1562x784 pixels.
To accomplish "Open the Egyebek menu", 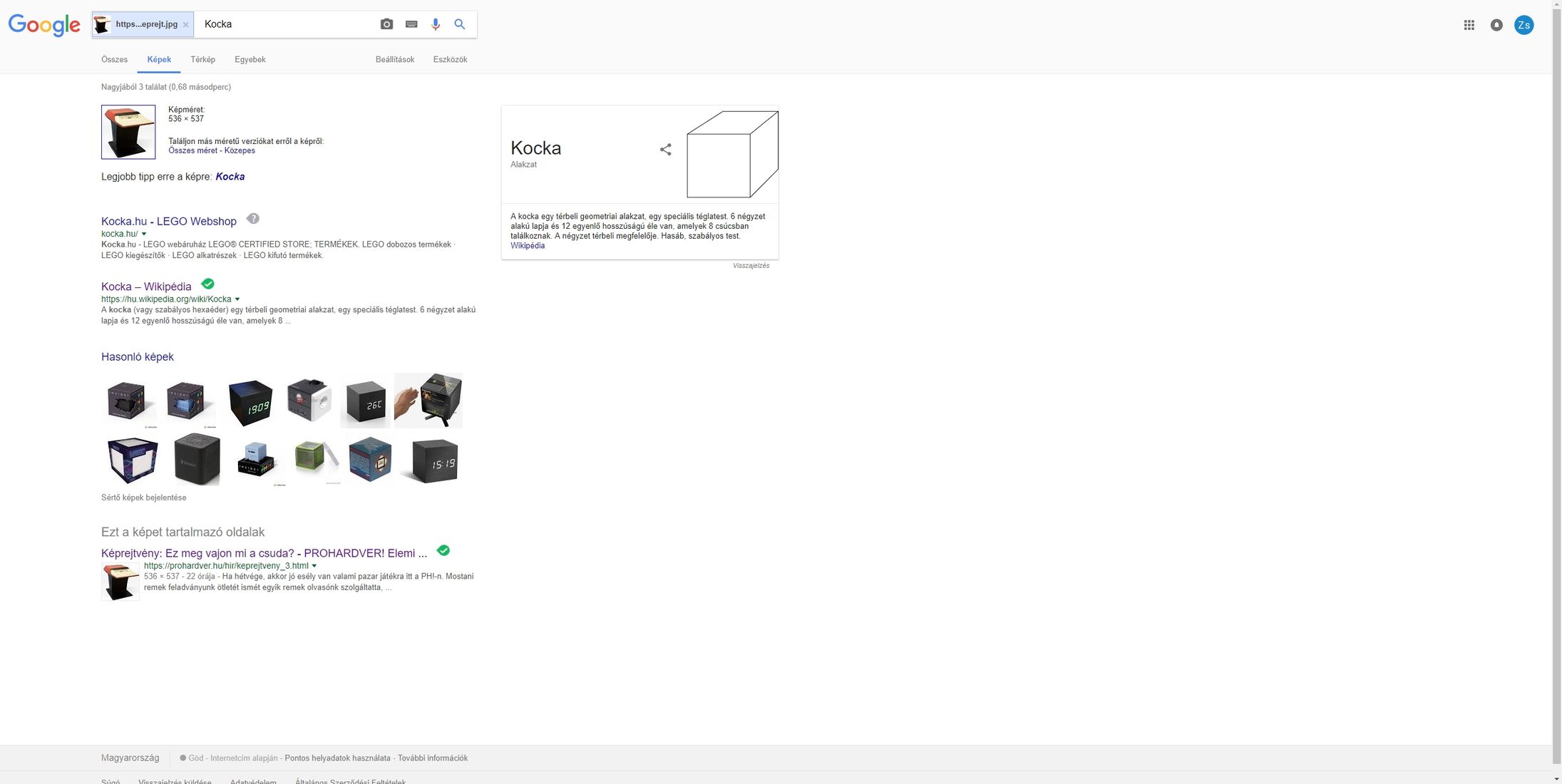I will click(250, 60).
